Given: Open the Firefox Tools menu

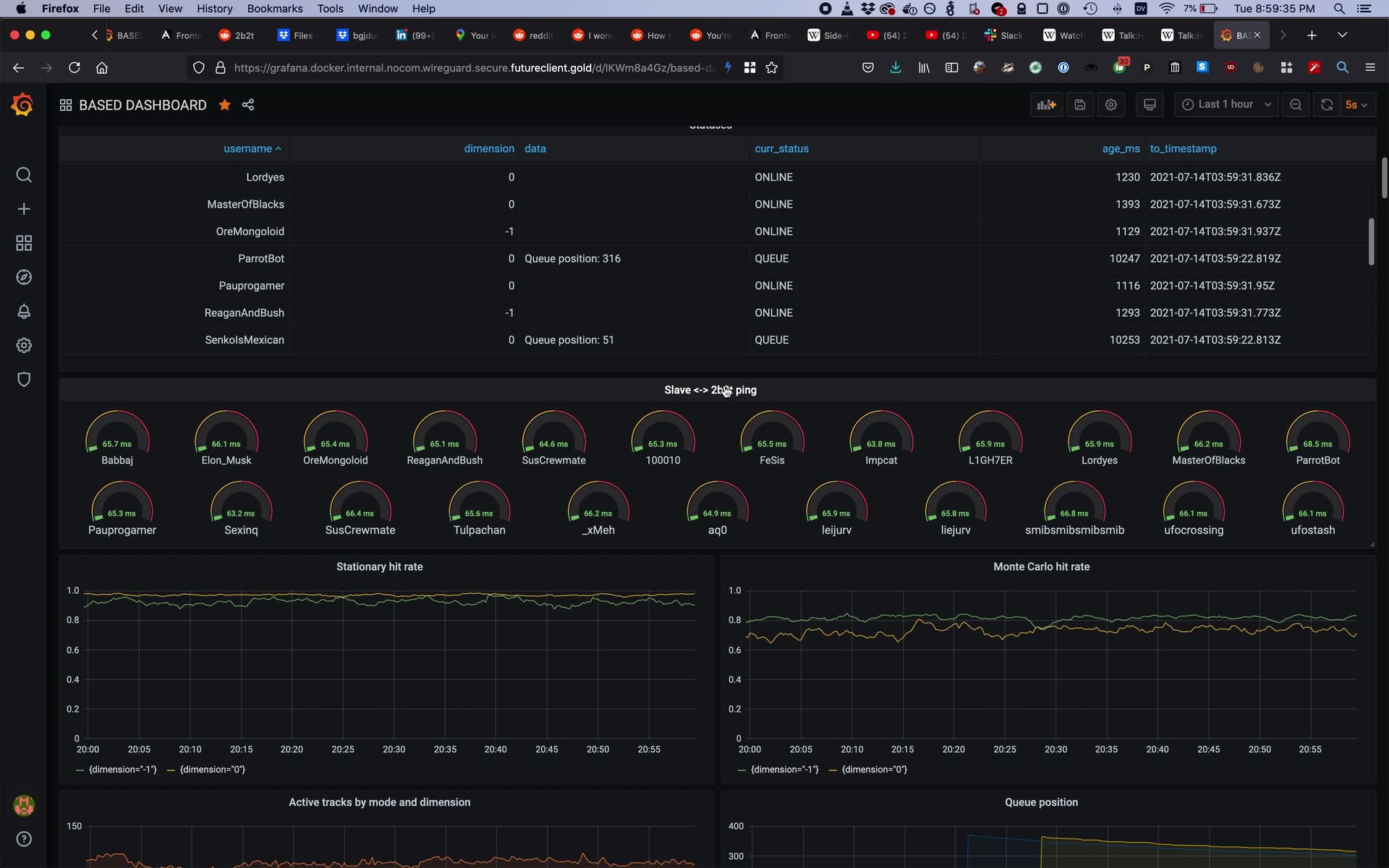Looking at the screenshot, I should 330,9.
